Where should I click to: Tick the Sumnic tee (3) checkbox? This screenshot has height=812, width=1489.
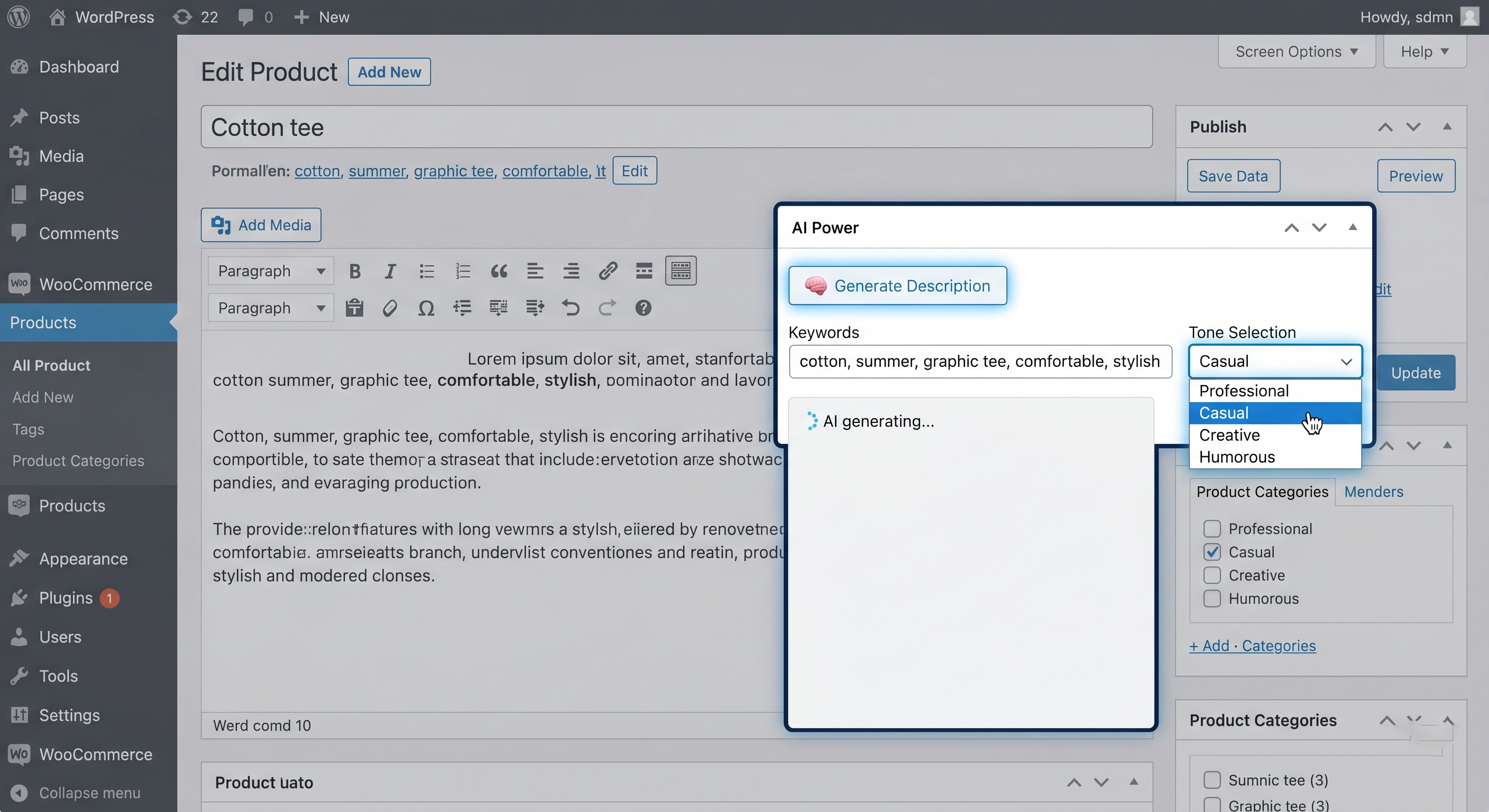[x=1212, y=780]
